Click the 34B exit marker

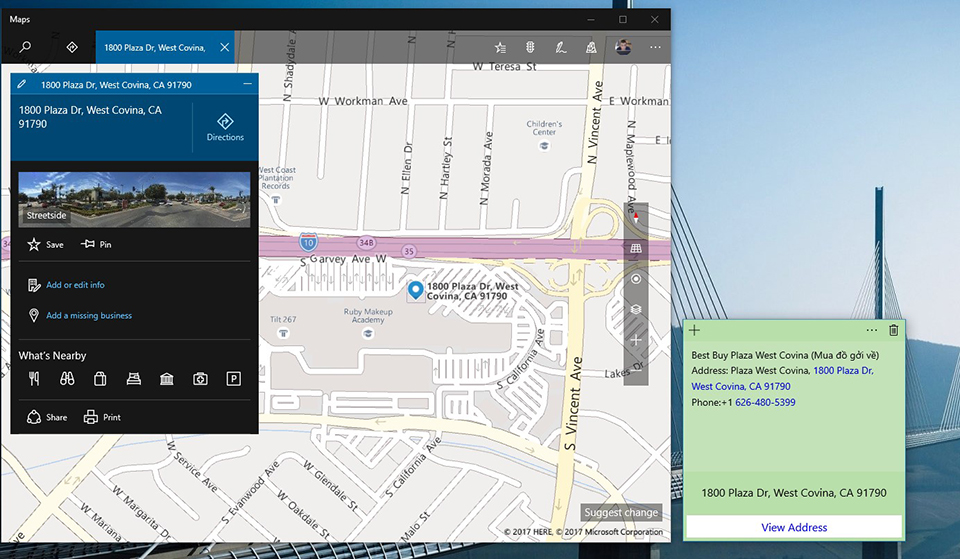[366, 242]
